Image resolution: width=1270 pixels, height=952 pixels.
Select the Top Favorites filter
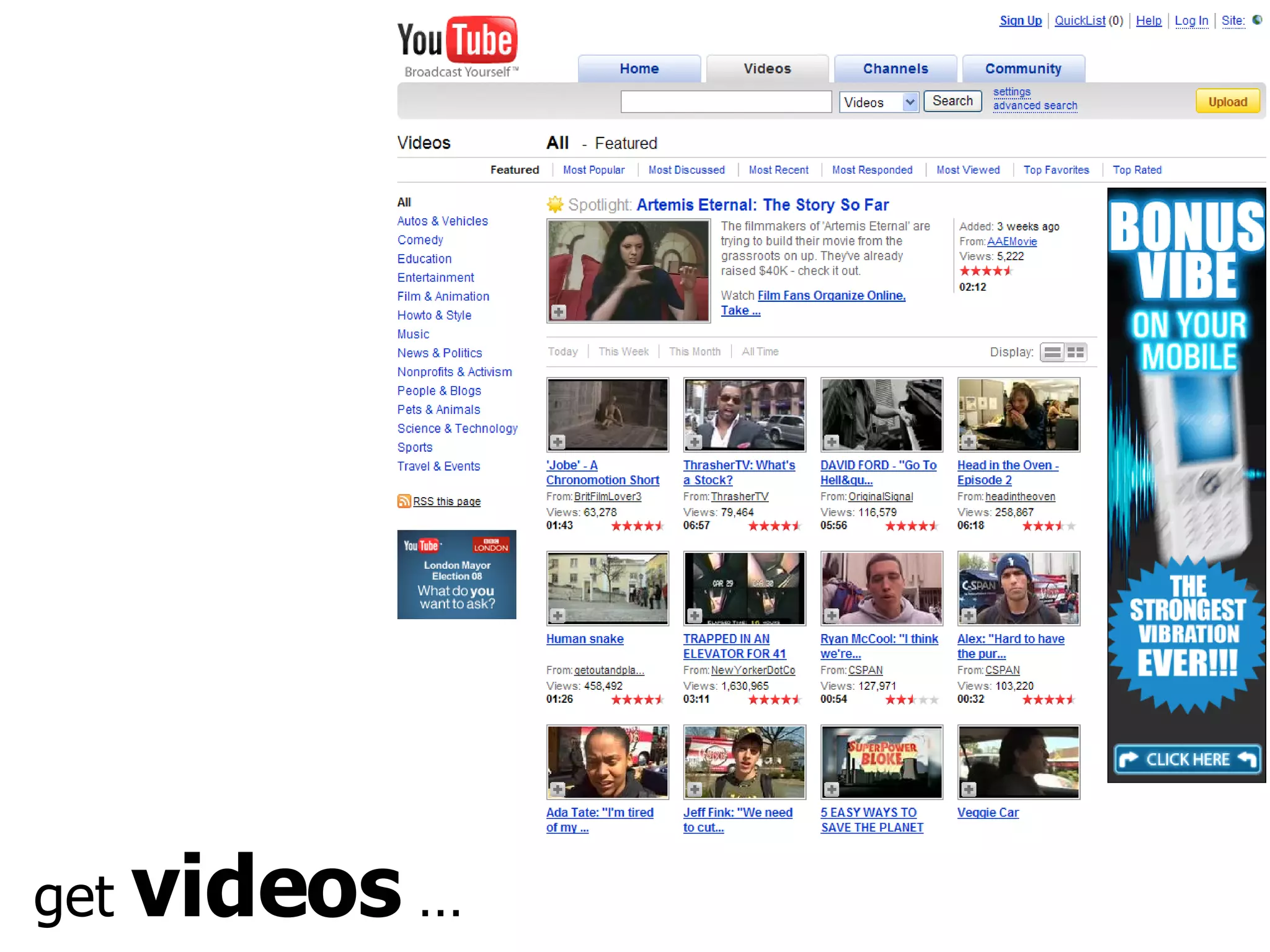pyautogui.click(x=1056, y=170)
